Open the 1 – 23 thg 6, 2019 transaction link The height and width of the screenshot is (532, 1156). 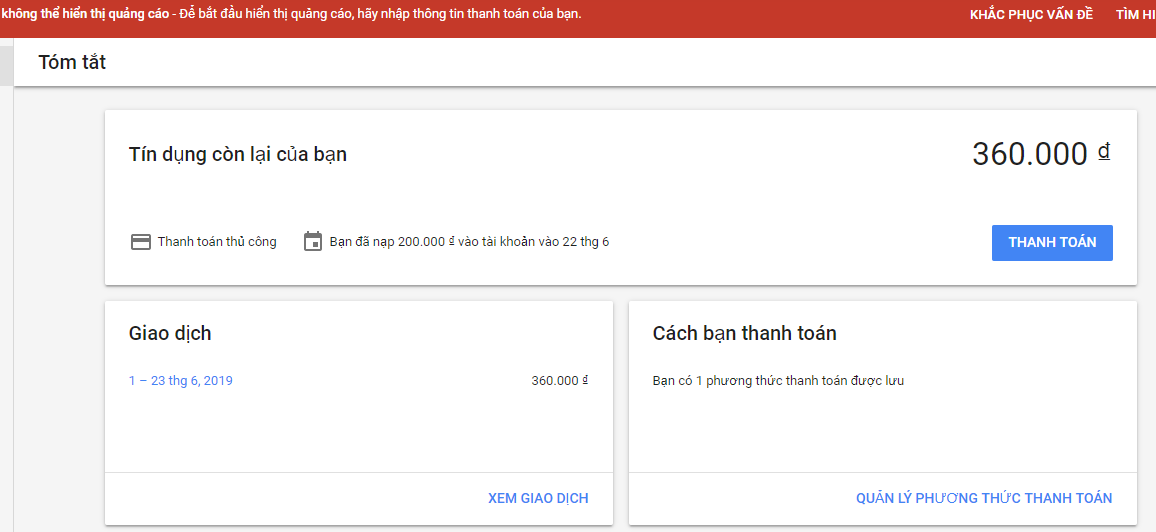(x=181, y=381)
